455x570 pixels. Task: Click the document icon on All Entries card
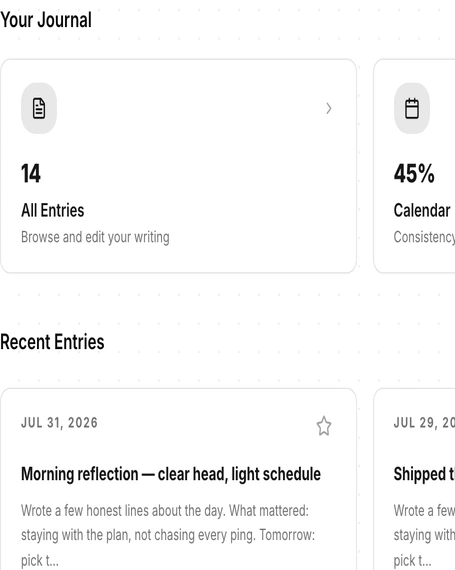39,108
